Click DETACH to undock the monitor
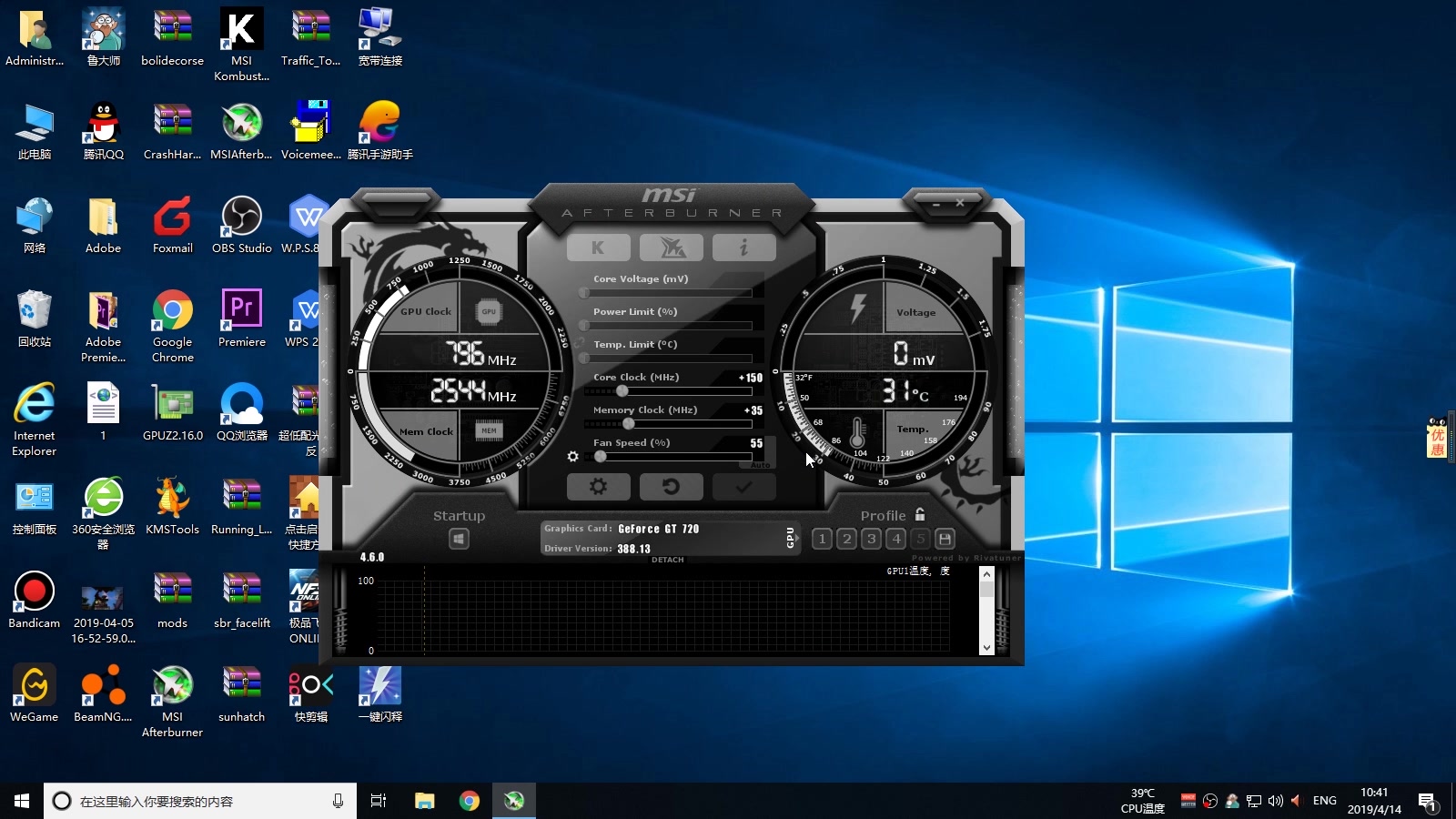Image resolution: width=1456 pixels, height=819 pixels. point(667,560)
